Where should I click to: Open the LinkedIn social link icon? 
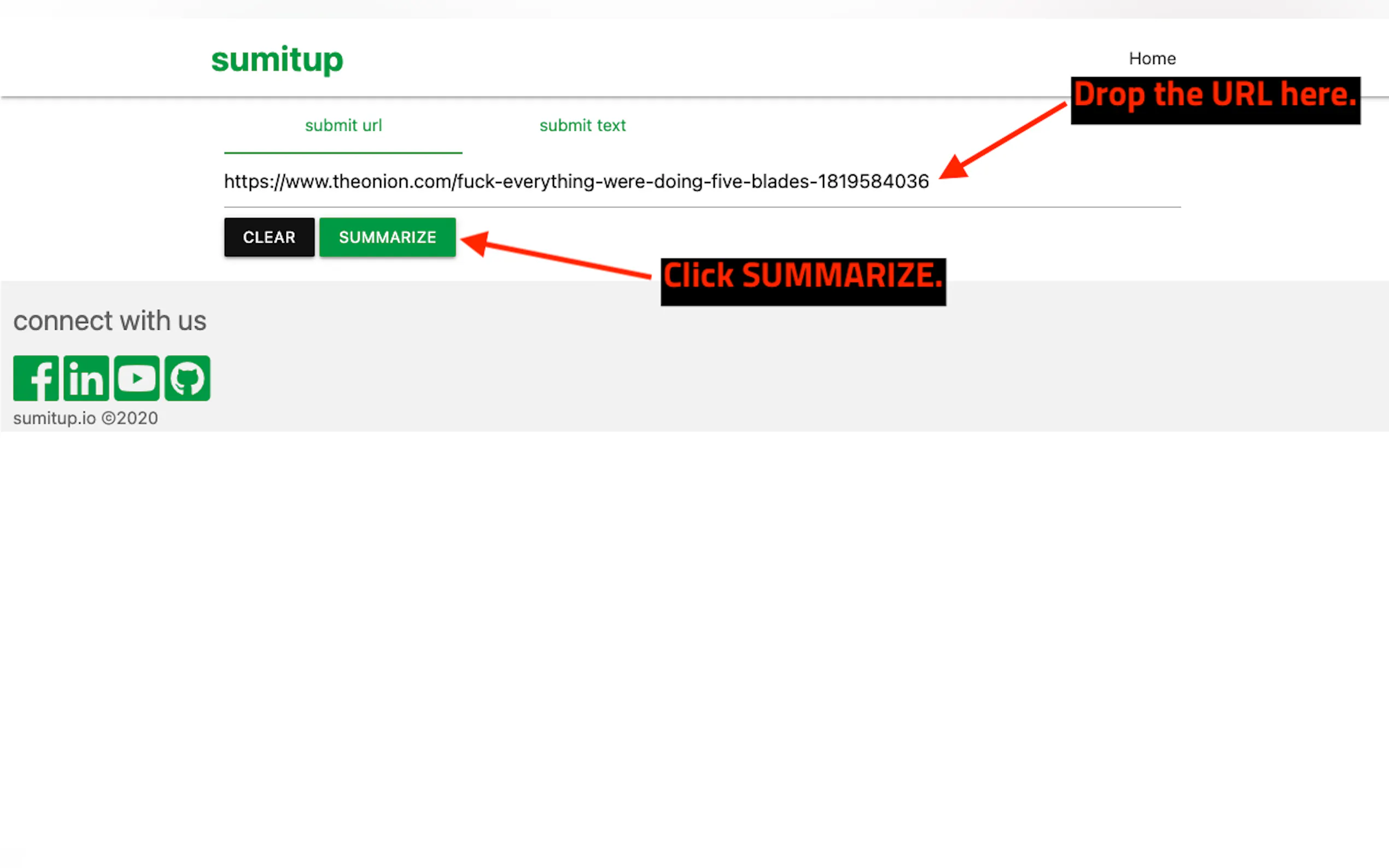86,378
